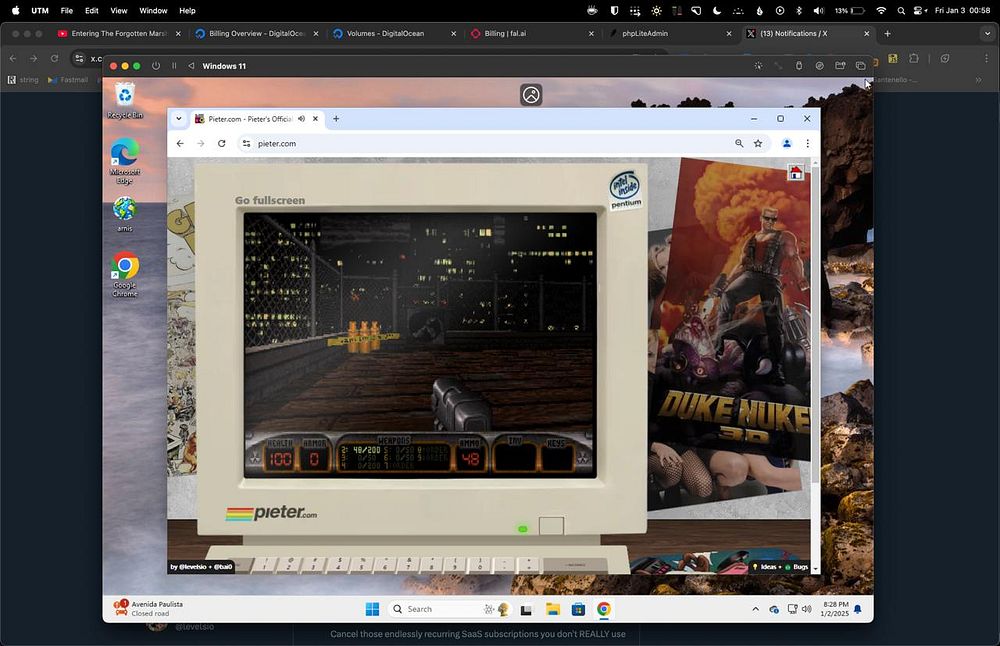Switch to Volumes - DigitalOcean tab
The width and height of the screenshot is (1000, 646).
[395, 33]
